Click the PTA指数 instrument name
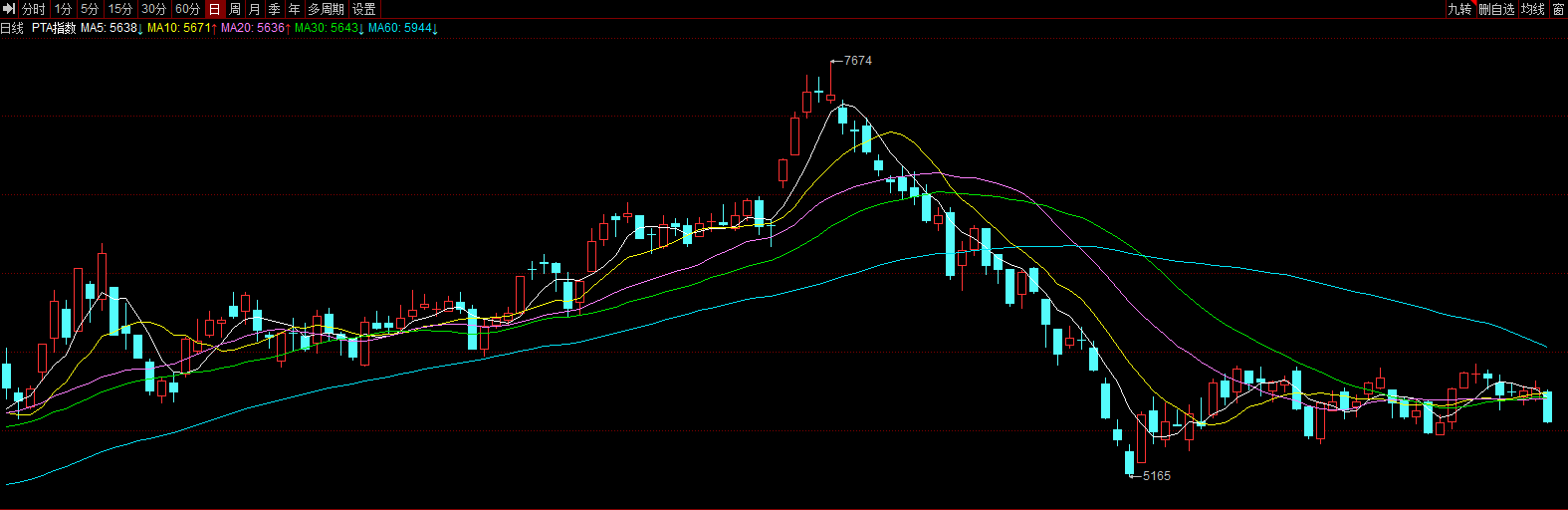 tap(54, 28)
